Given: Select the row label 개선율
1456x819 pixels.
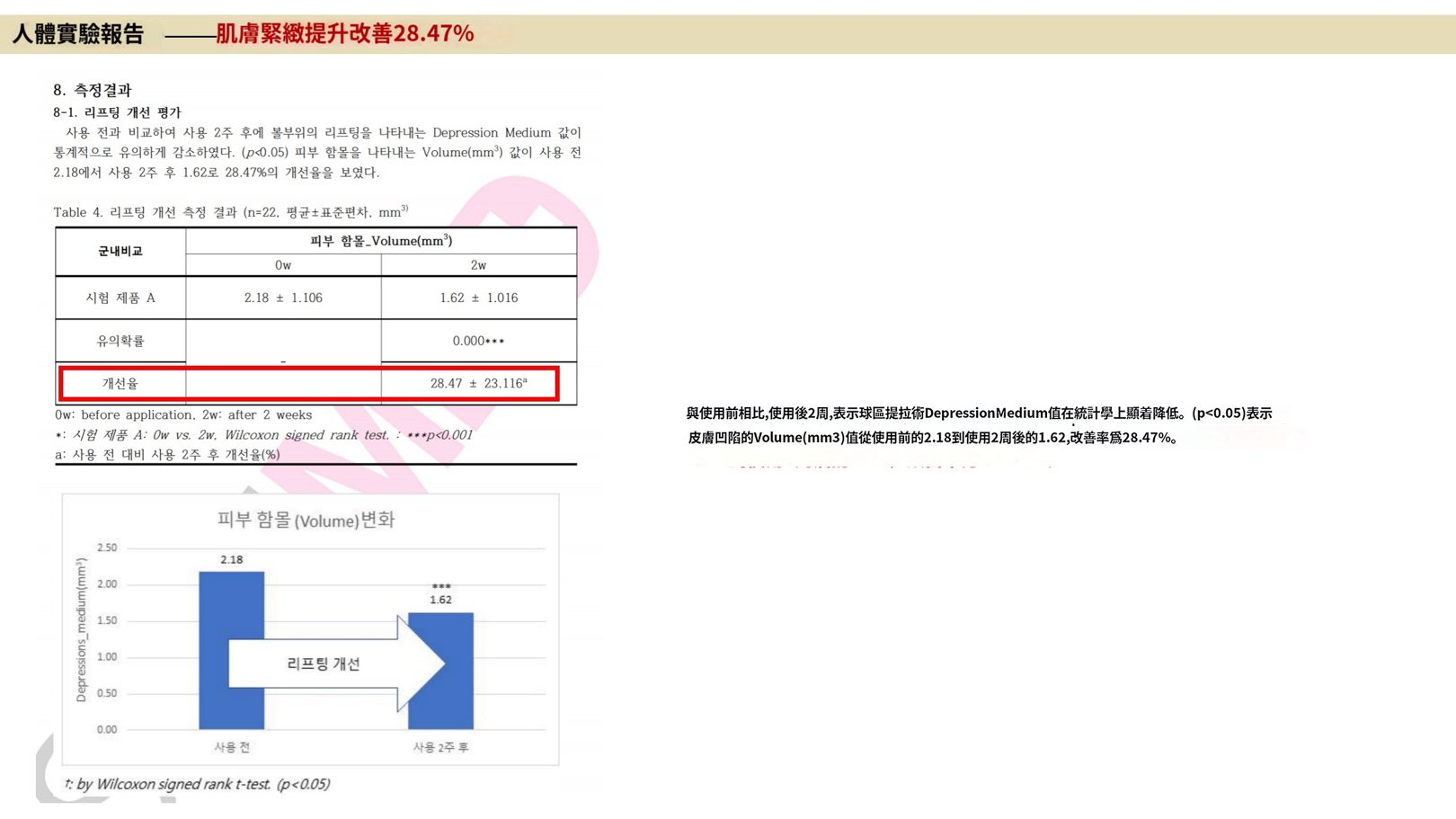Looking at the screenshot, I should click(x=120, y=384).
